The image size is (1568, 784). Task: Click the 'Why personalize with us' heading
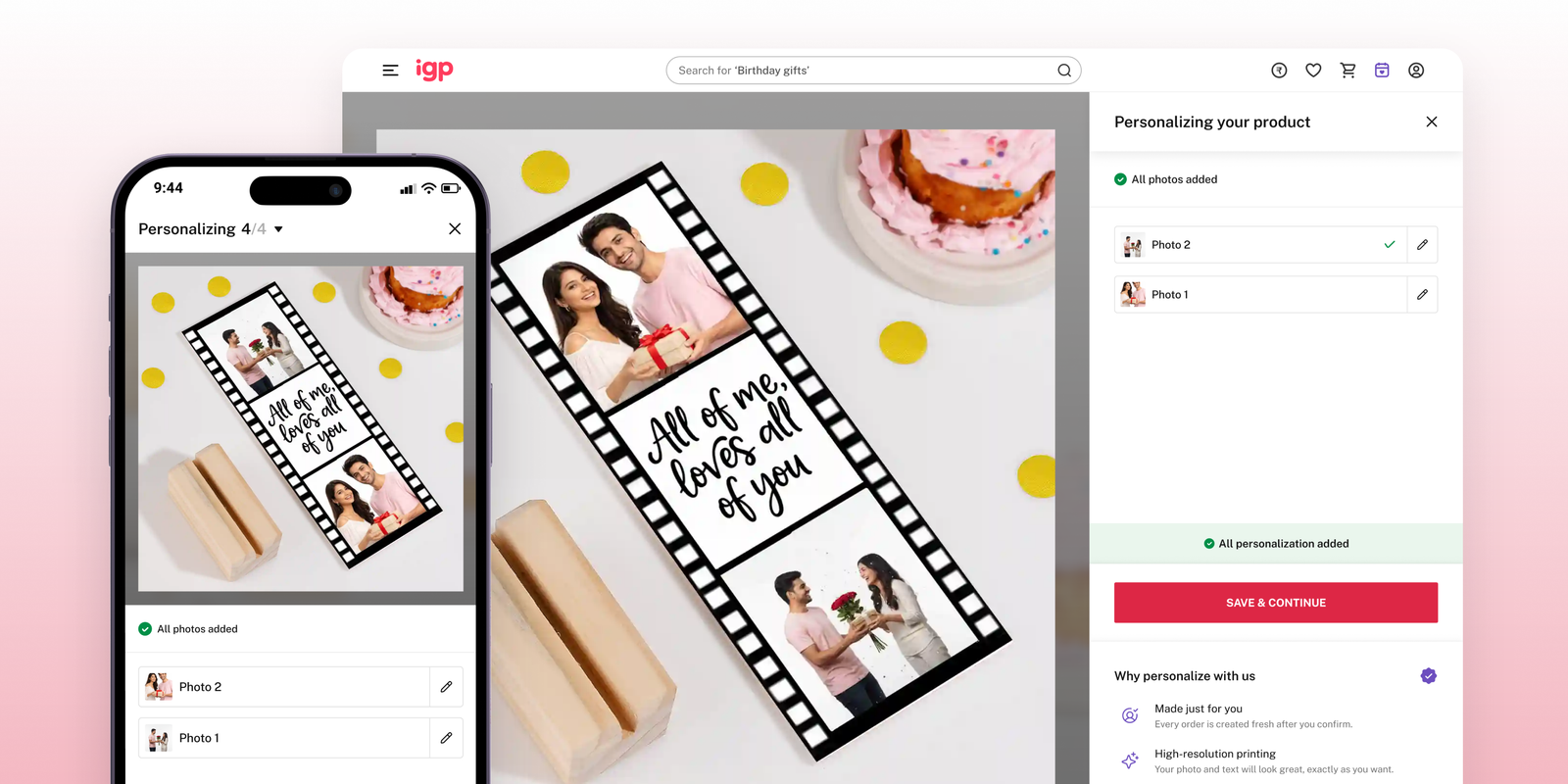[1185, 676]
